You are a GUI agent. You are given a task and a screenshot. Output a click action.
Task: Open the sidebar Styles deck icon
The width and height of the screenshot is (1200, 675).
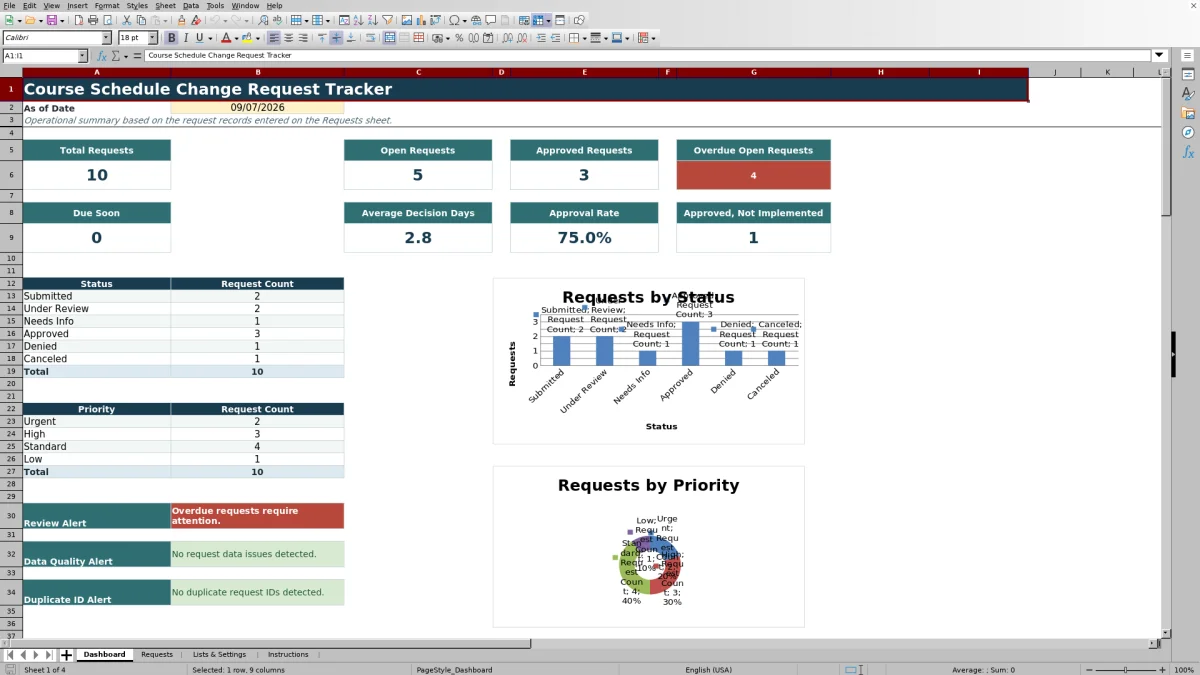click(x=1188, y=94)
